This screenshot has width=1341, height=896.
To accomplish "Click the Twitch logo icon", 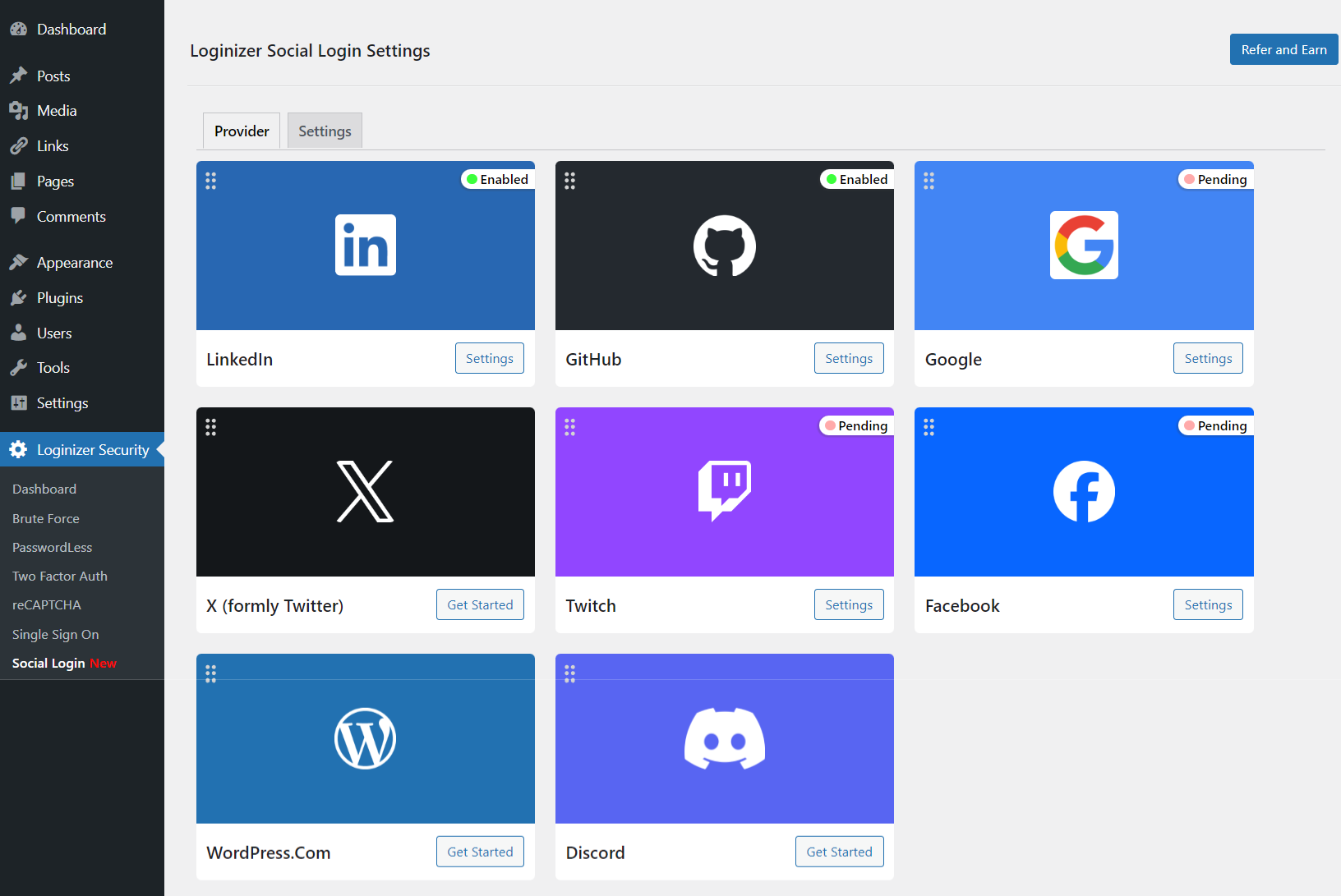I will [725, 490].
